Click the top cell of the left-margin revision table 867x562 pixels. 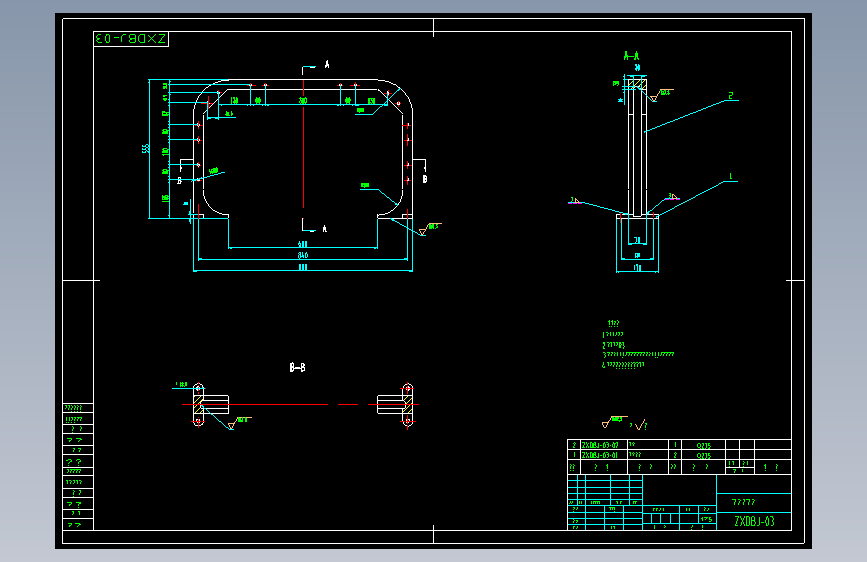[x=78, y=408]
